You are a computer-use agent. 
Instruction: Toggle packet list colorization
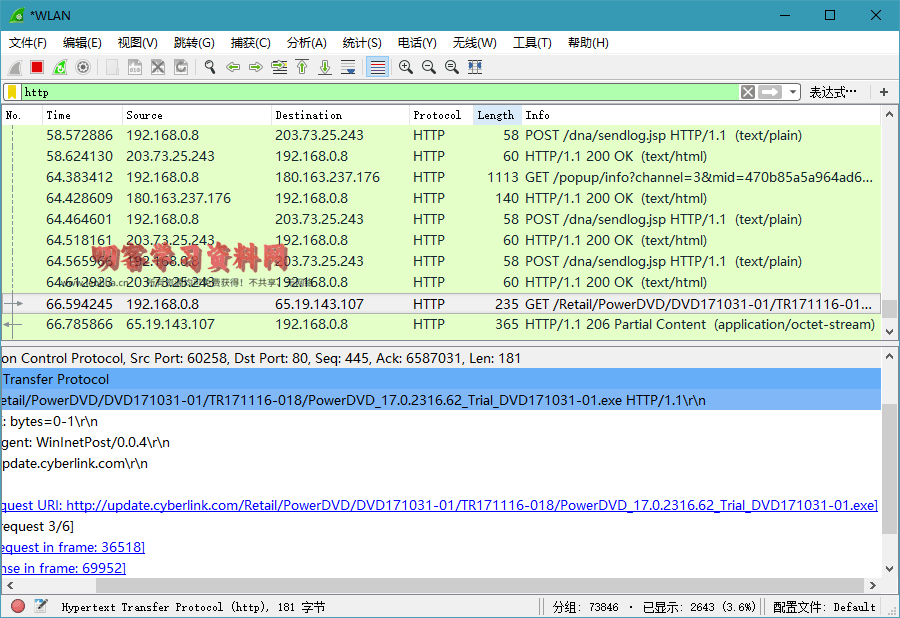tap(377, 67)
